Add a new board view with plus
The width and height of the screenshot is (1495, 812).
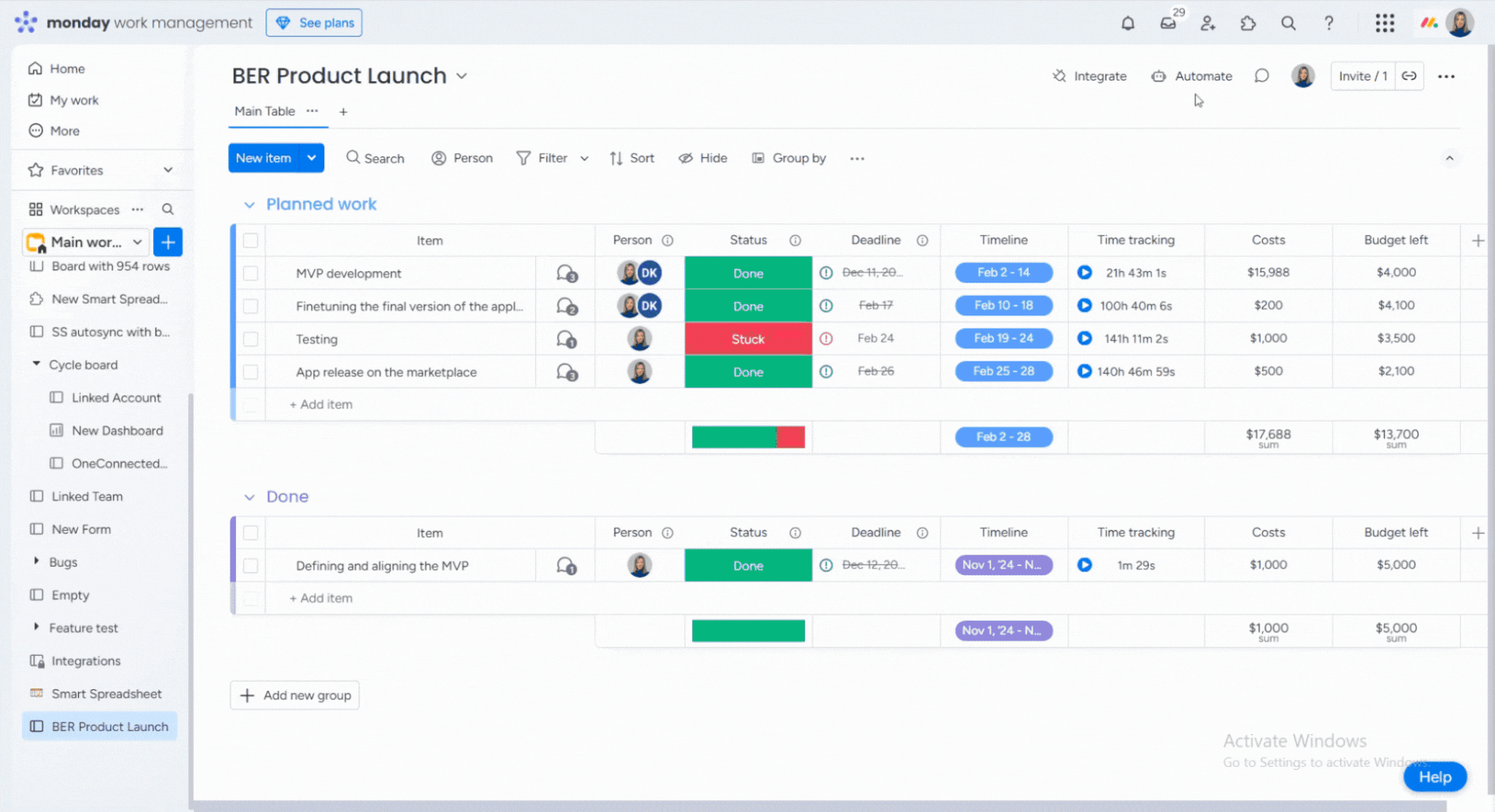[343, 112]
